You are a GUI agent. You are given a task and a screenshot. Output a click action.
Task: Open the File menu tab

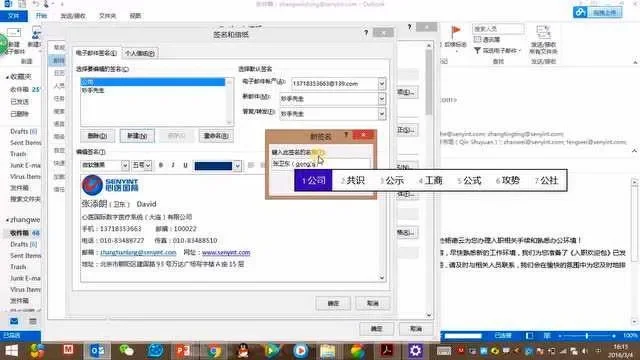click(13, 16)
